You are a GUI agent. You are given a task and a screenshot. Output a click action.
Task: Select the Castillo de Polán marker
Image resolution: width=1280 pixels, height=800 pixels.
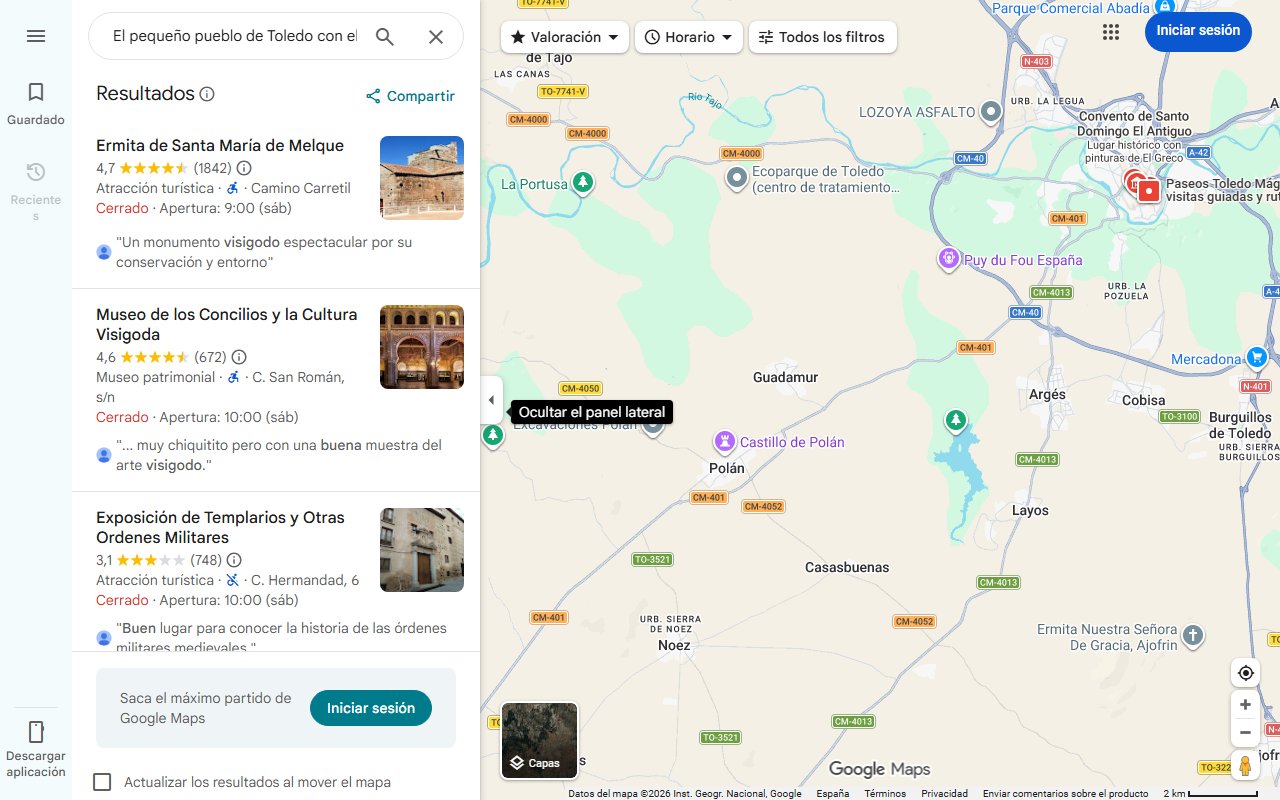click(x=725, y=440)
